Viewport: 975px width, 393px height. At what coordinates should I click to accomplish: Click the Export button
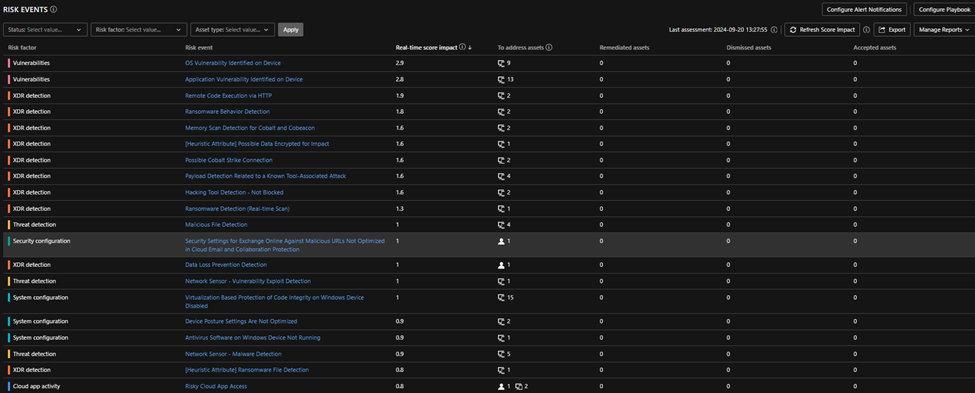[892, 30]
